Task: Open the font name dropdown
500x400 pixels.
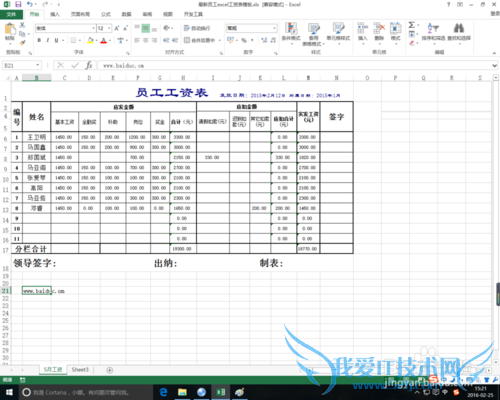Action: click(x=93, y=28)
